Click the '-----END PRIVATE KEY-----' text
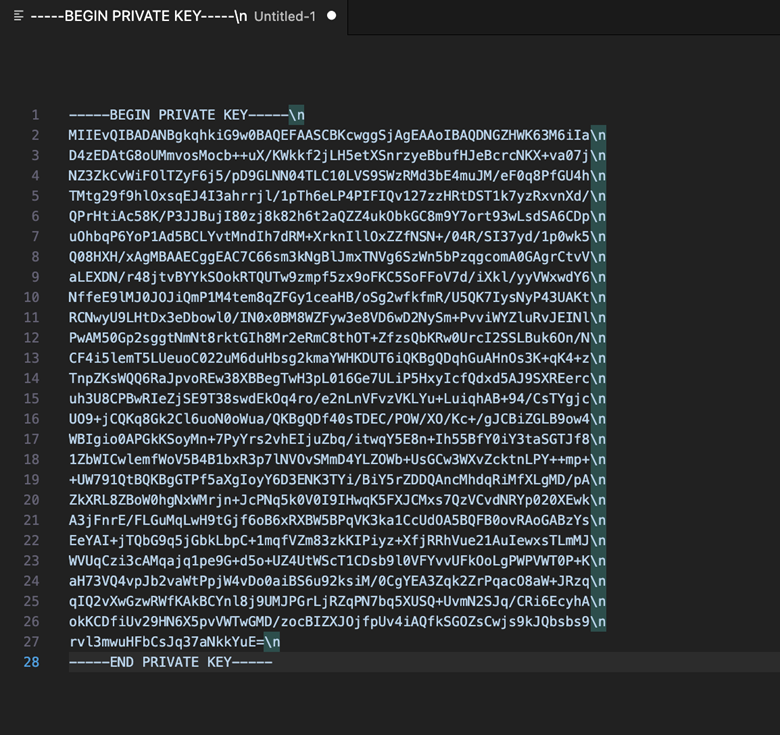 171,662
